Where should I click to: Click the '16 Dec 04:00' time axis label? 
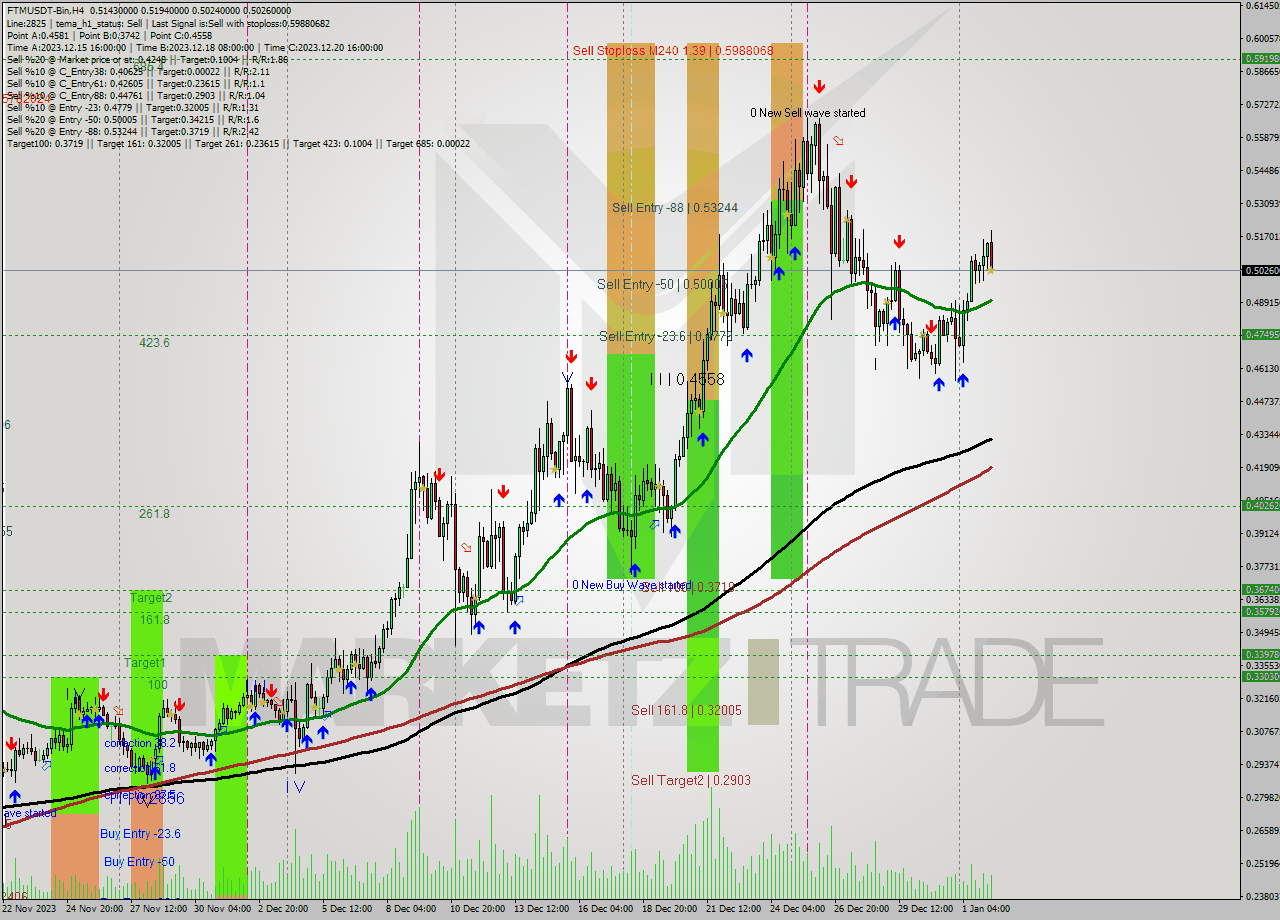[606, 908]
